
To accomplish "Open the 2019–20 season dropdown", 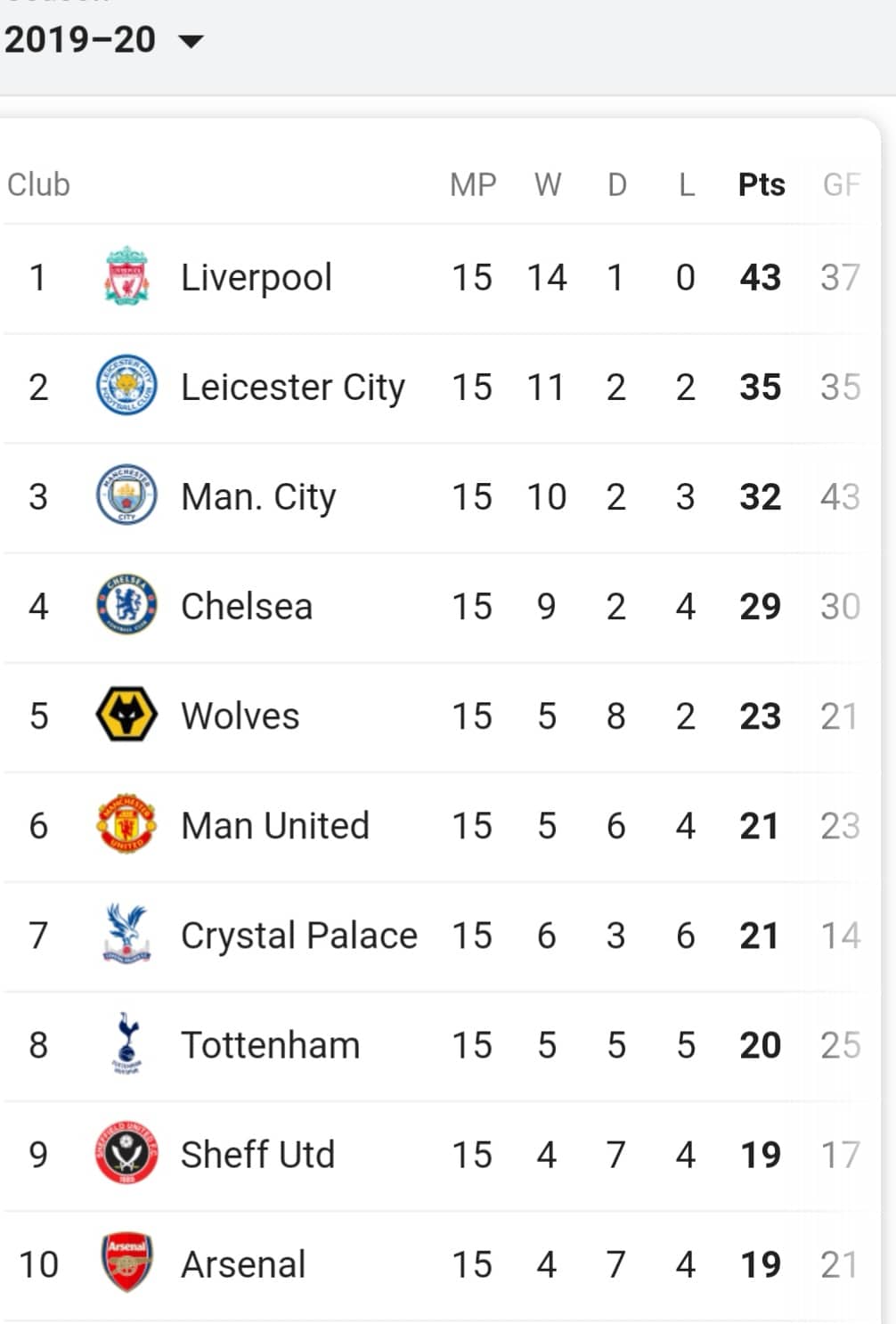I will pyautogui.click(x=103, y=40).
